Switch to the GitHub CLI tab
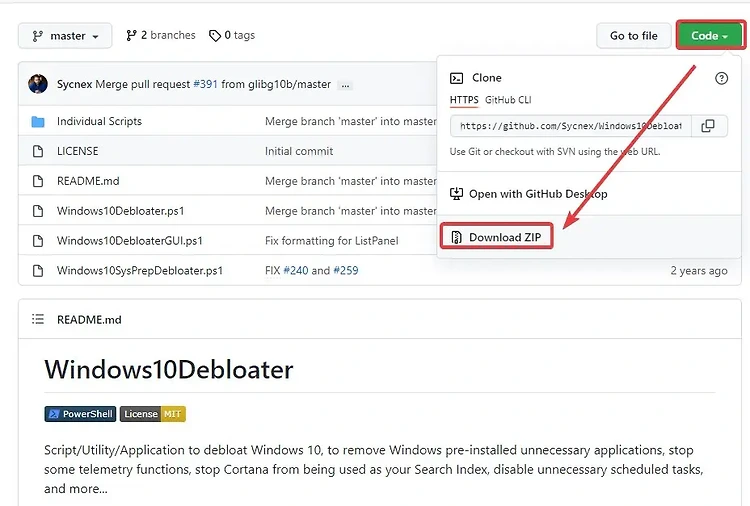This screenshot has height=506, width=750. tap(508, 100)
